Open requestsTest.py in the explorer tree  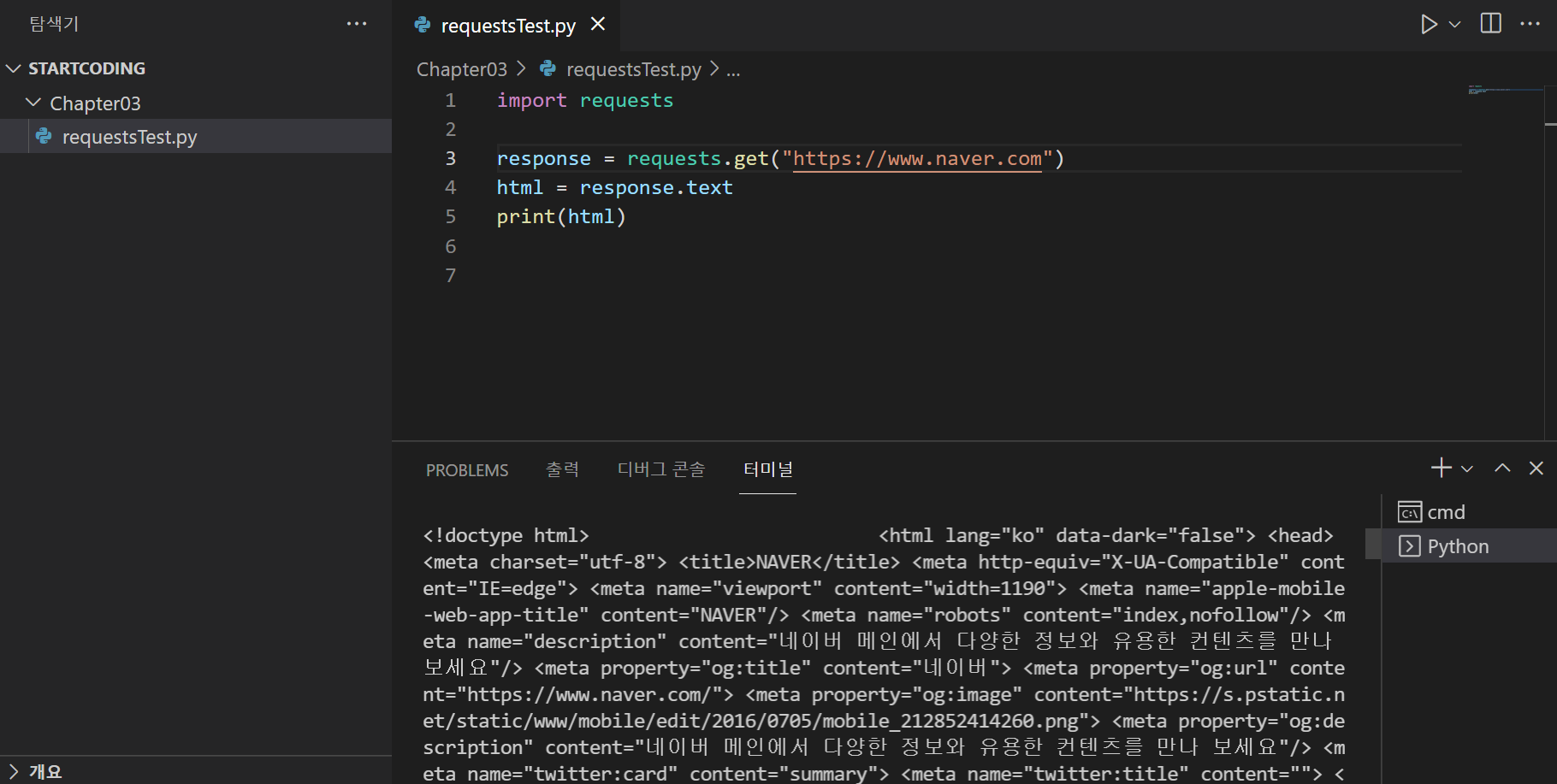point(196,137)
